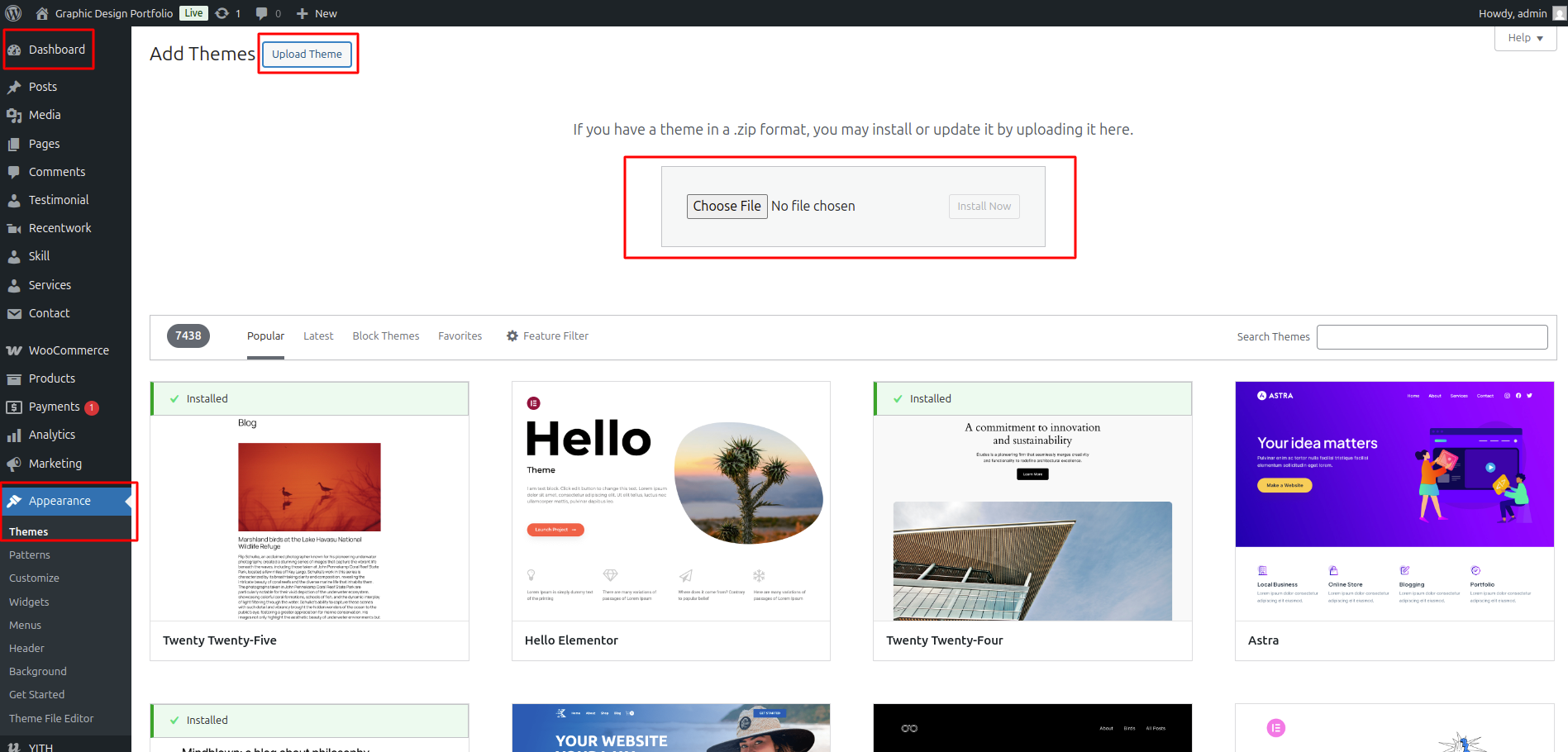Image resolution: width=1568 pixels, height=752 pixels.
Task: Switch to the Block Themes tab
Action: [385, 336]
